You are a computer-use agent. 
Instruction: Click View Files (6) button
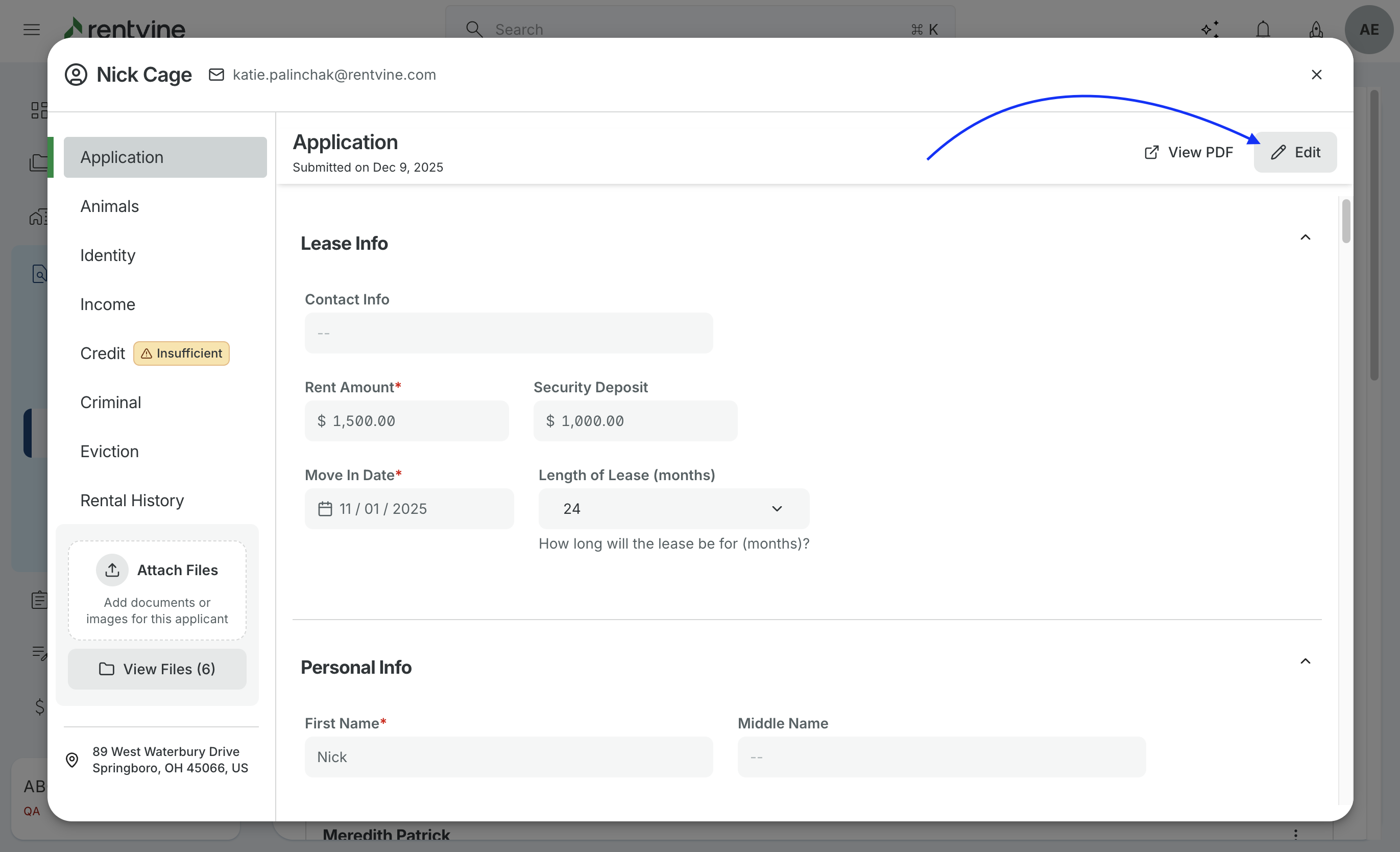click(x=157, y=669)
